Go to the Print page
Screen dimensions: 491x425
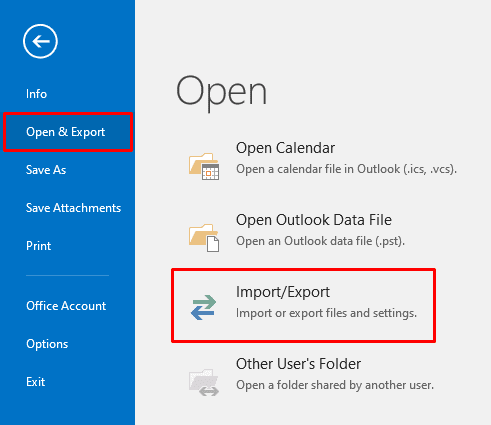click(x=38, y=246)
